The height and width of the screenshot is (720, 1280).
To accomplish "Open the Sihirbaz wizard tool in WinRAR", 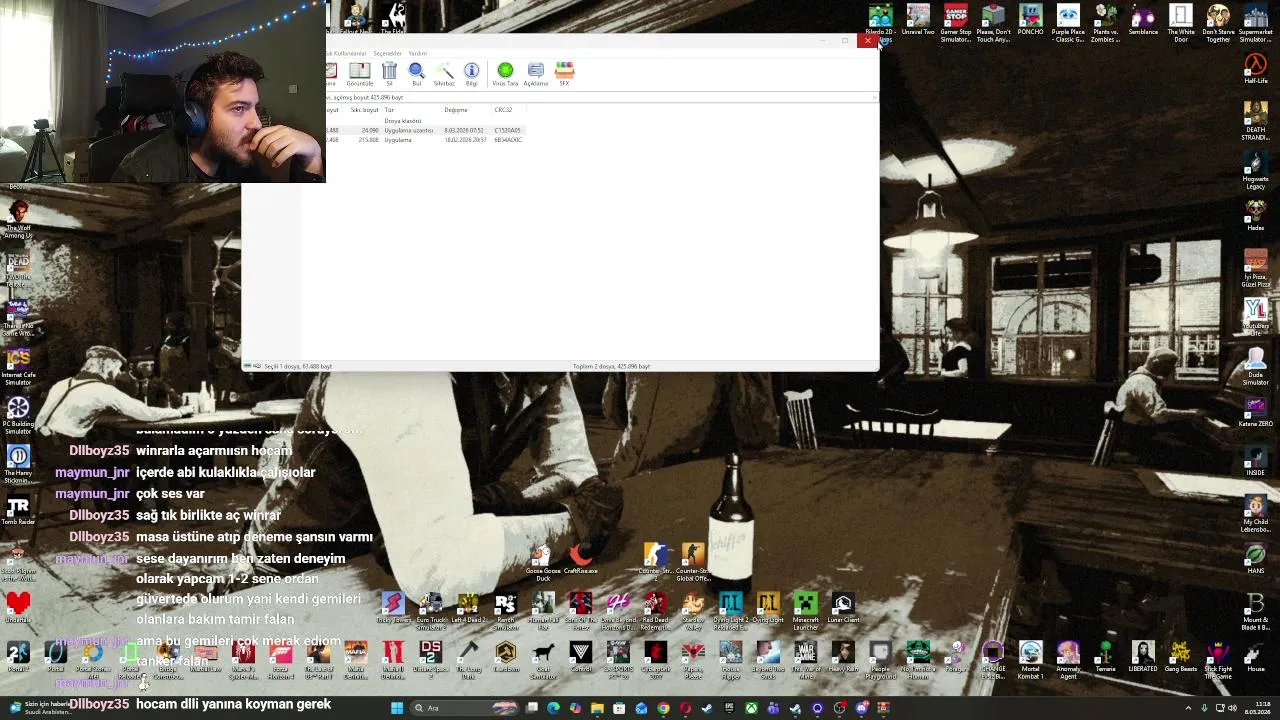I will coord(444,73).
